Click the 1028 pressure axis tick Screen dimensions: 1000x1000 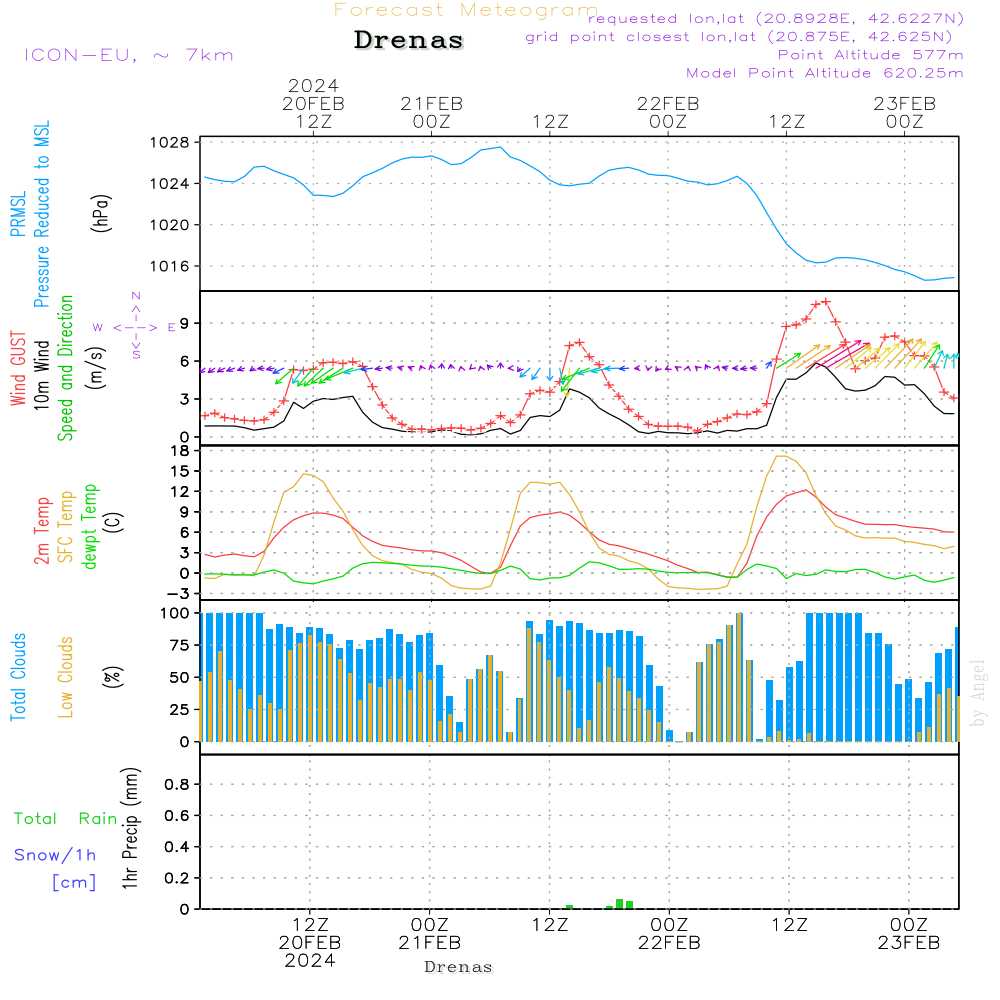tap(170, 142)
